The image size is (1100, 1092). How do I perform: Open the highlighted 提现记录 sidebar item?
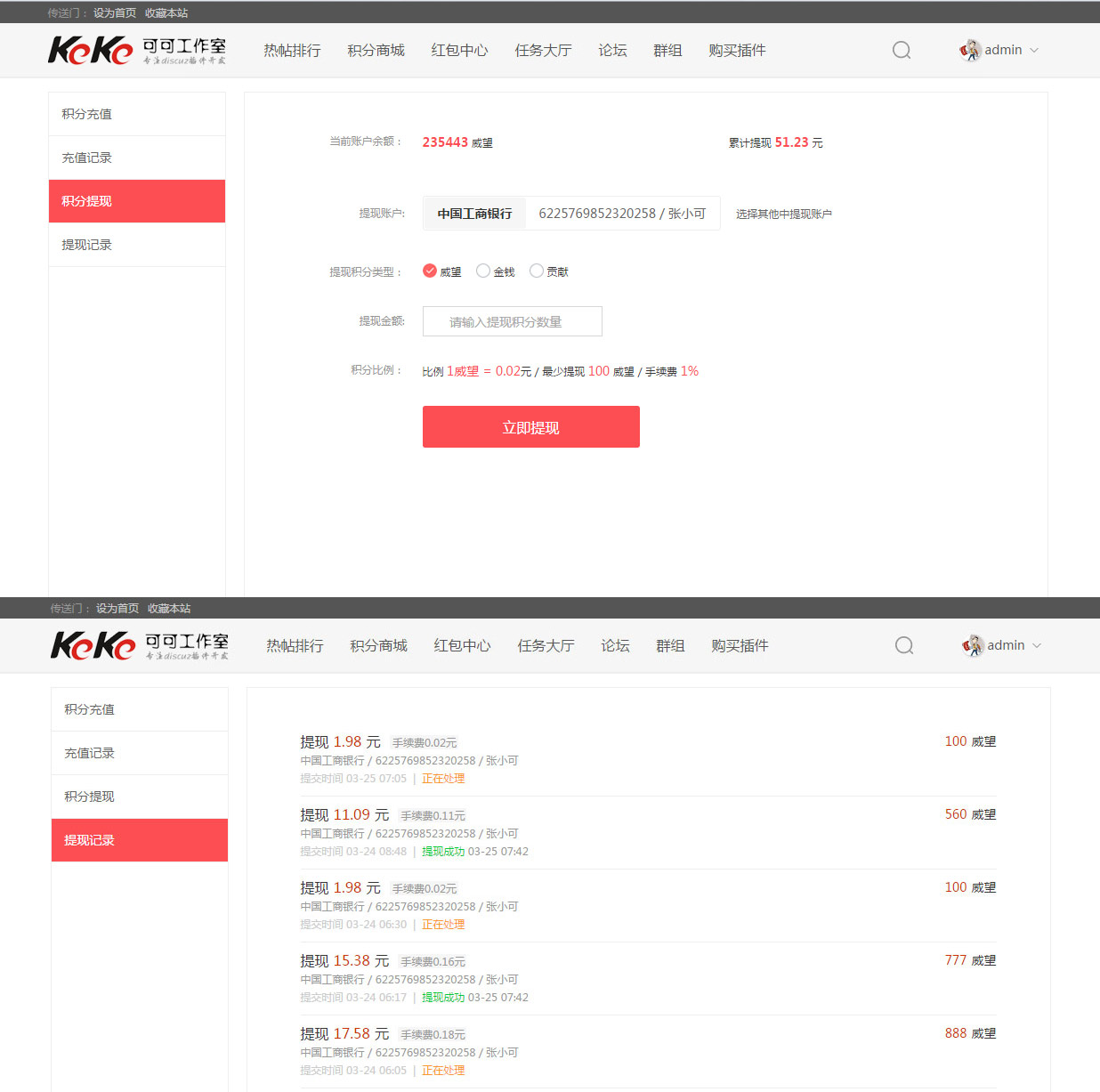click(x=140, y=840)
